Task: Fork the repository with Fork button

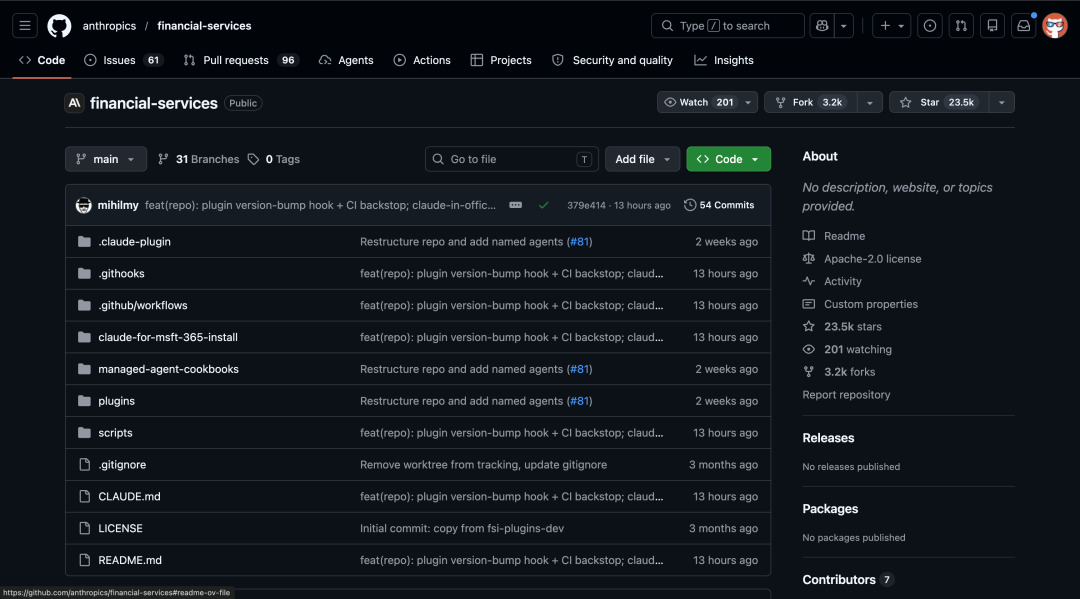Action: 811,102
